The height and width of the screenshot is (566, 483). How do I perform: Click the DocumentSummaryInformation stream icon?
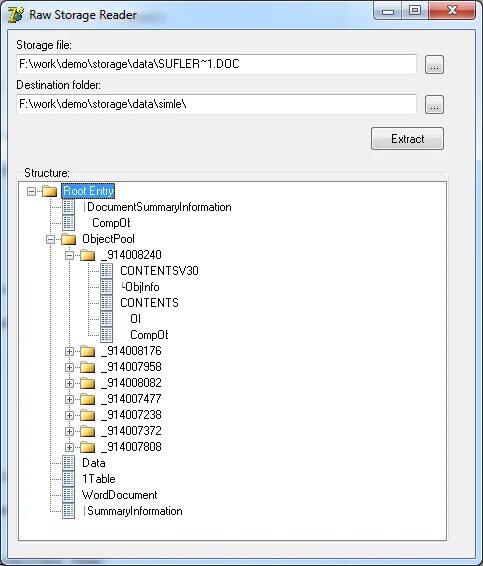tap(69, 207)
